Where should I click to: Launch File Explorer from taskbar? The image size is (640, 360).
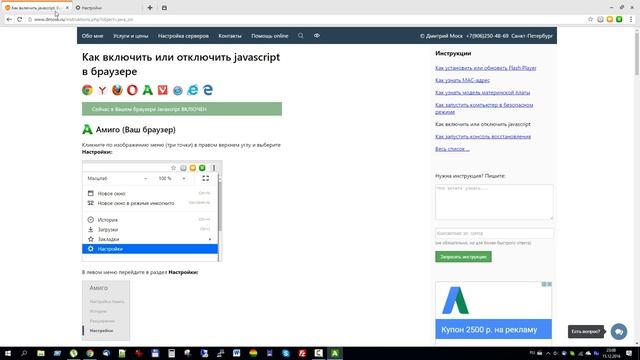click(x=41, y=353)
